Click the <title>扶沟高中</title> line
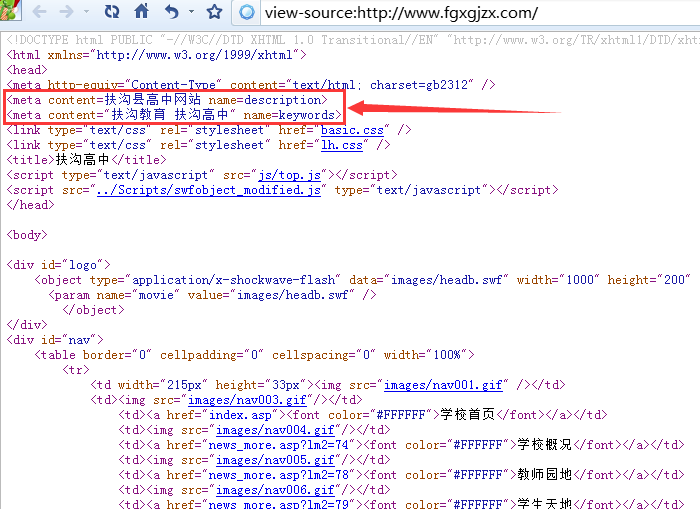700x509 pixels. coord(86,160)
